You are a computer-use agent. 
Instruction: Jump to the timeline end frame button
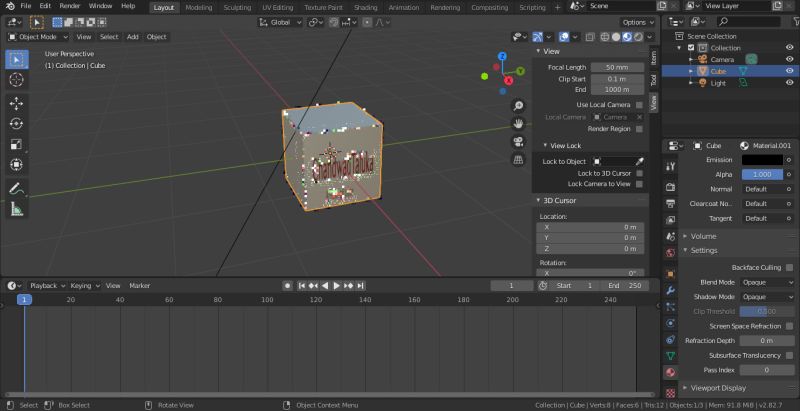coord(360,286)
